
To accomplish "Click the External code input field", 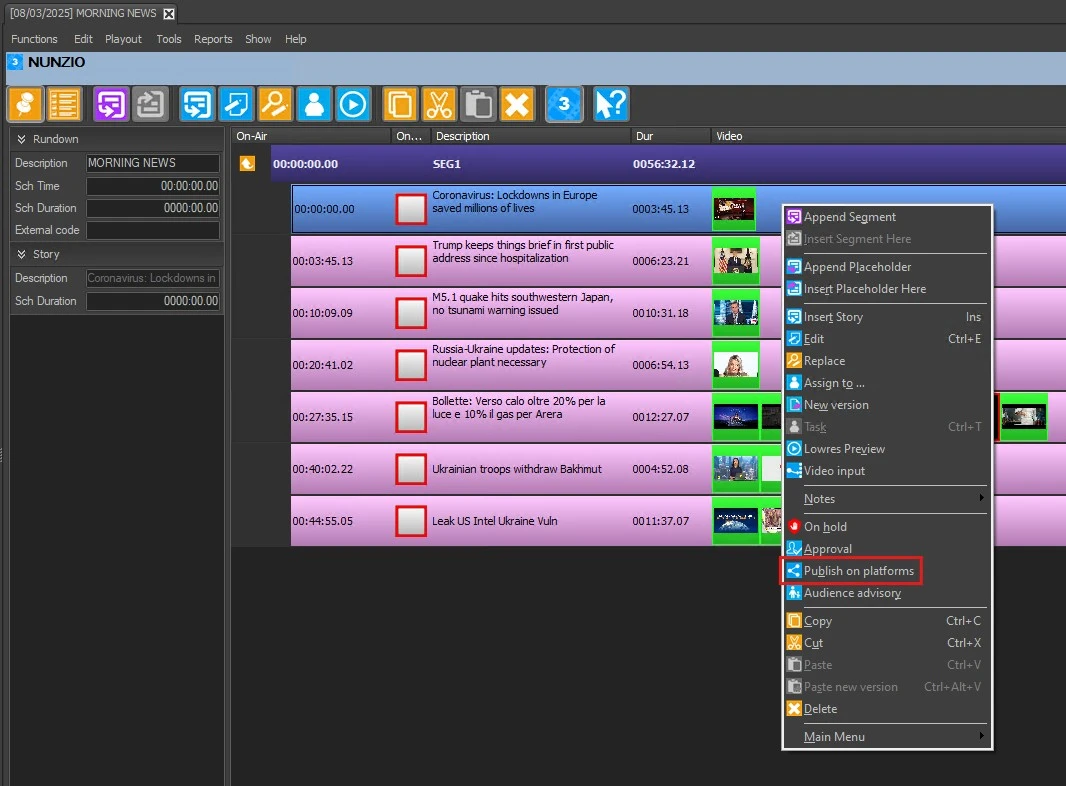I will point(152,230).
